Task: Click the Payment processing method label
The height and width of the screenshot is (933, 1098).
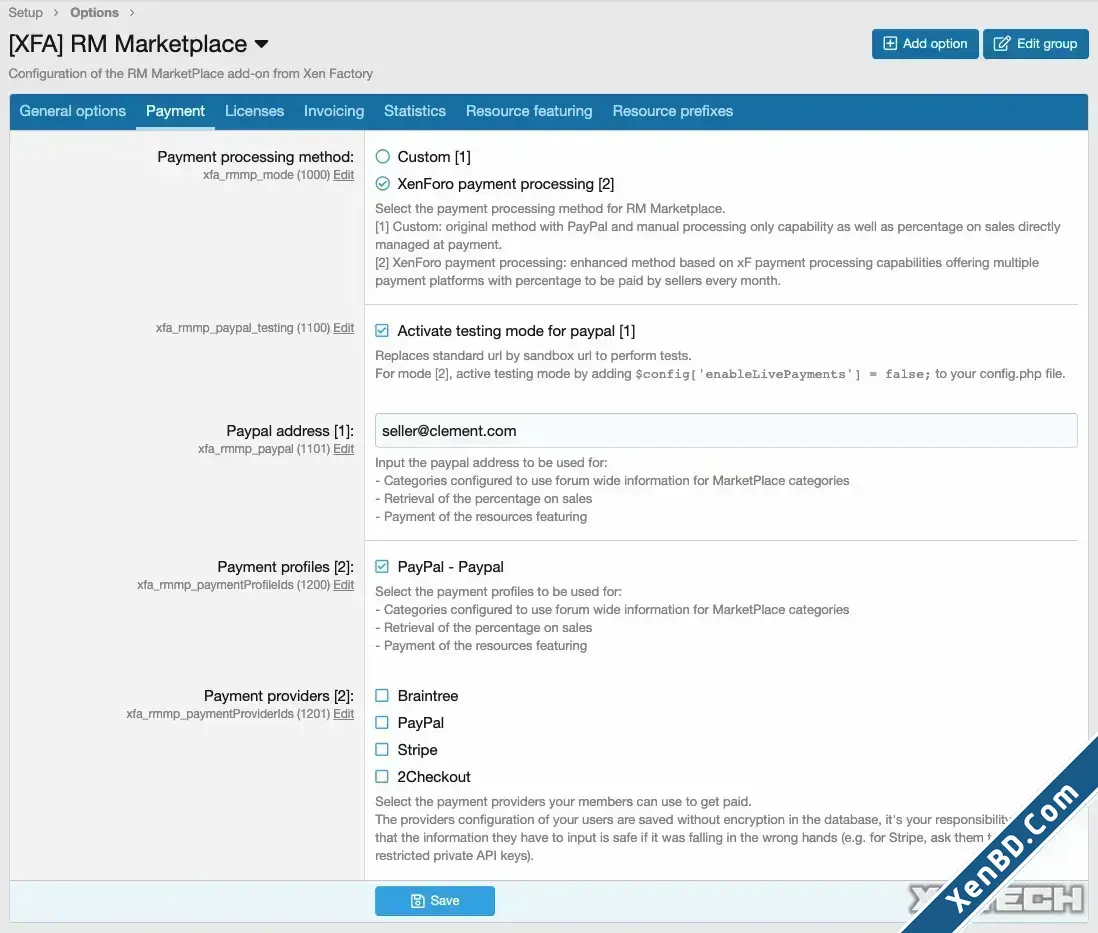Action: (x=256, y=157)
